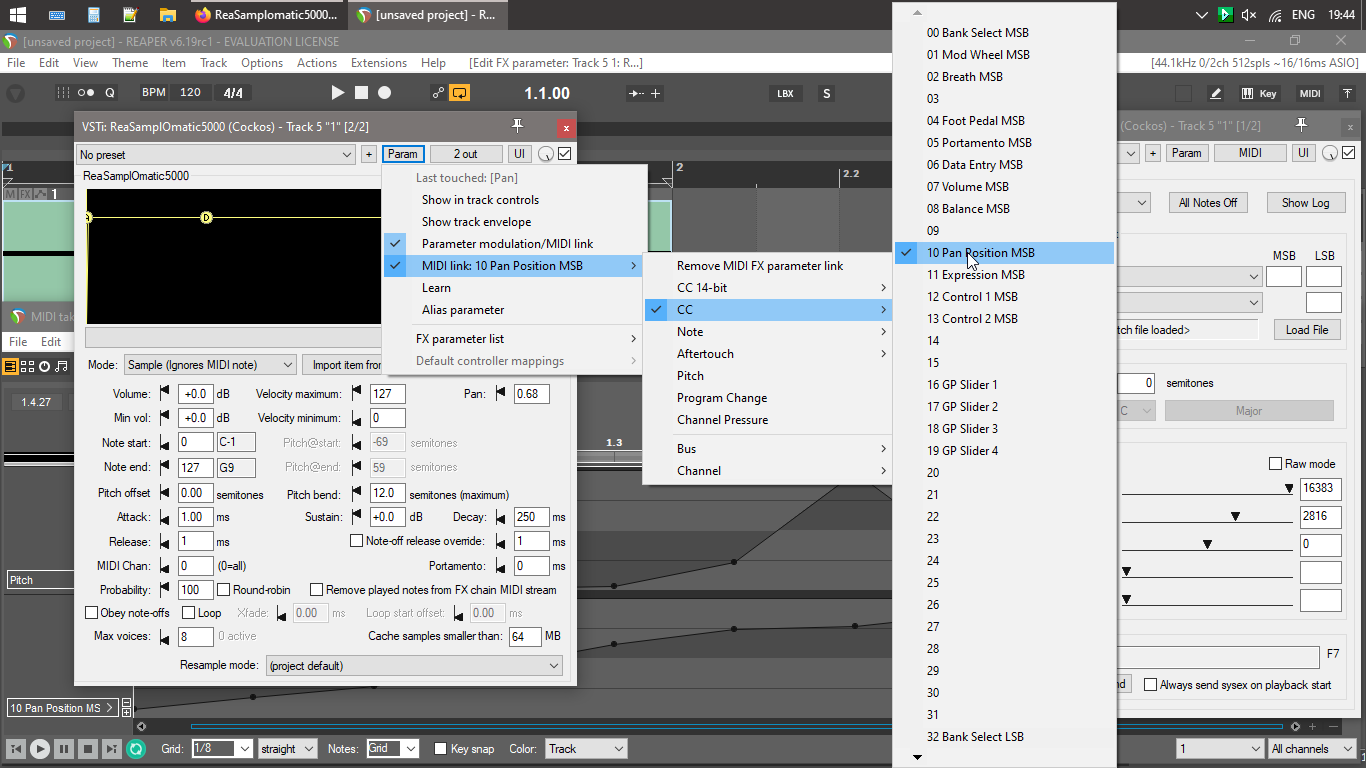Open the Color Track dropdown
Viewport: 1366px width, 768px height.
point(586,748)
